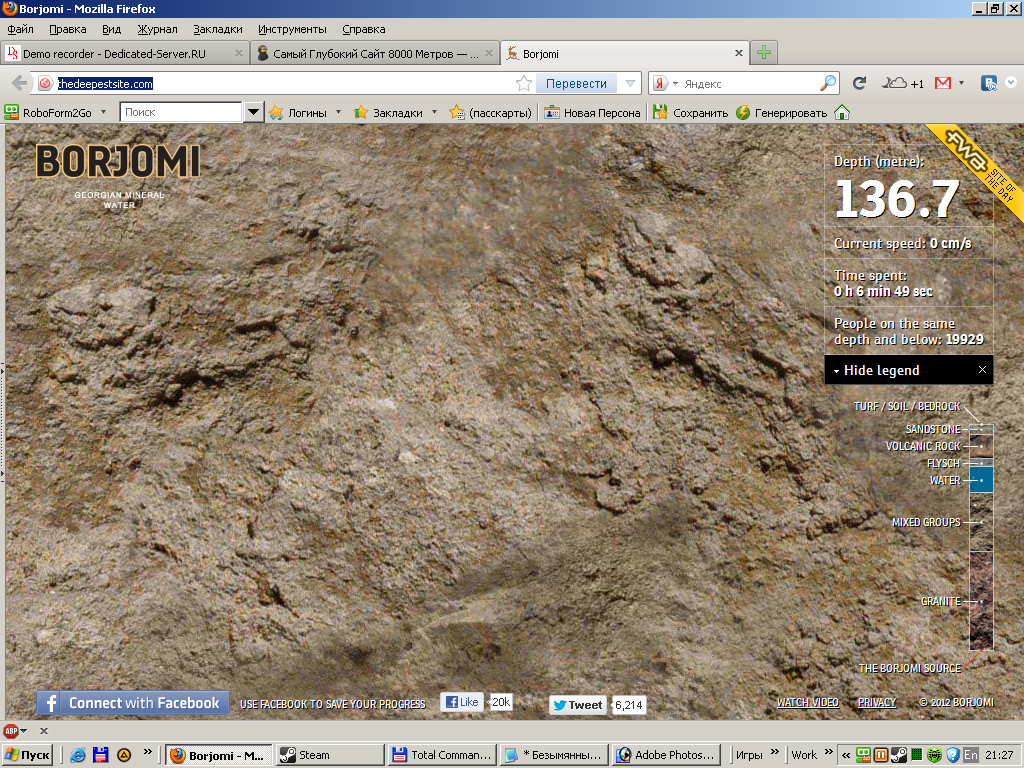The width and height of the screenshot is (1024, 768).
Task: Expand Work toolbar chevron
Action: [829, 753]
